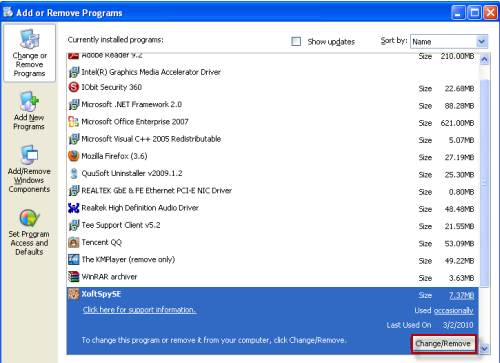Click Microsoft Office Enterprise 2007 icon
The height and width of the screenshot is (363, 500).
pyautogui.click(x=74, y=122)
